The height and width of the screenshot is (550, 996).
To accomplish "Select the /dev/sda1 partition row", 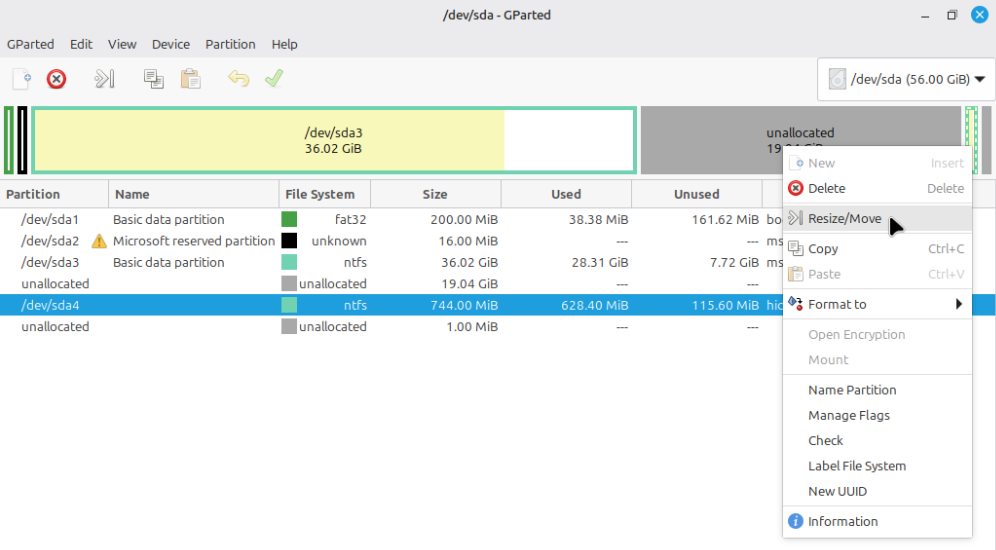I will click(391, 220).
